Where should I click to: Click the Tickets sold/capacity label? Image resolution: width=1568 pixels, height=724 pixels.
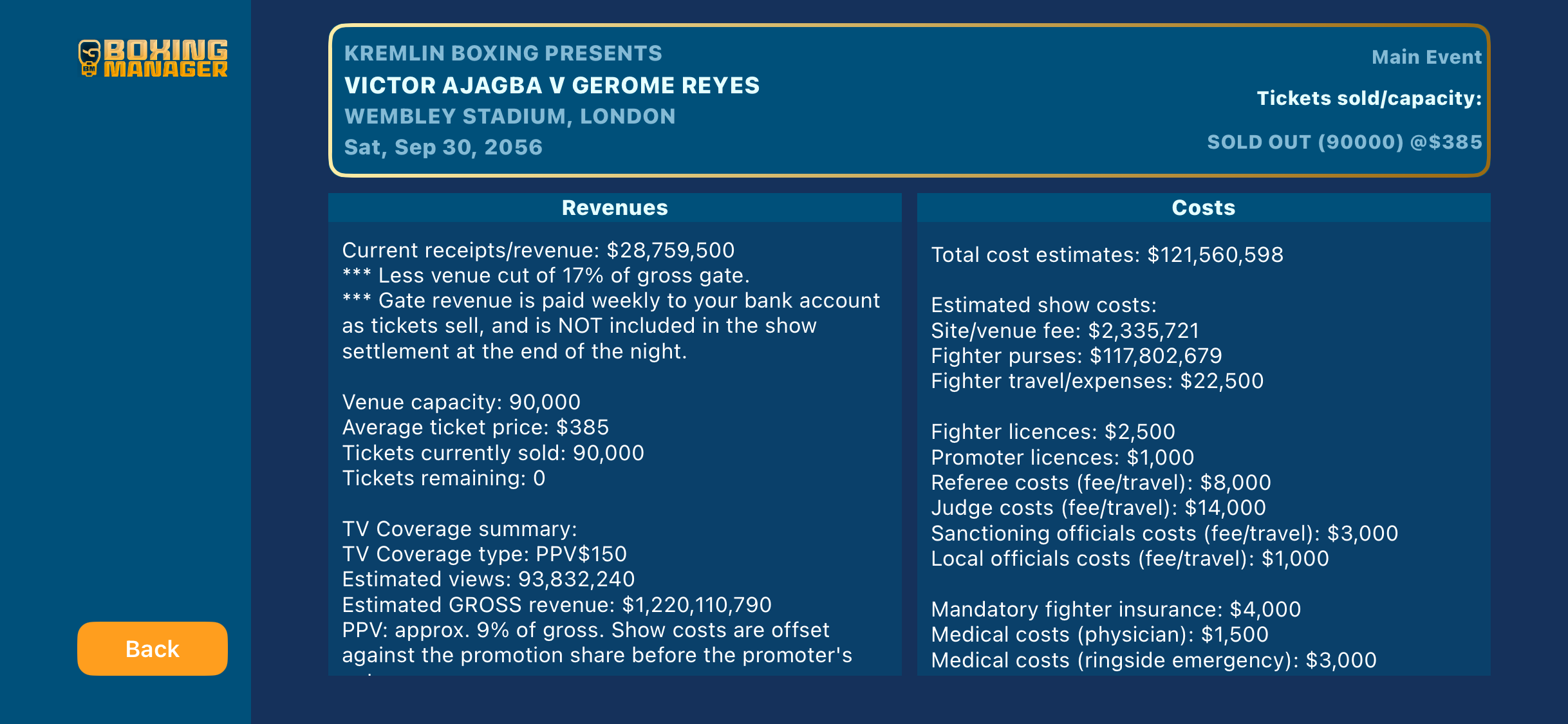1369,98
